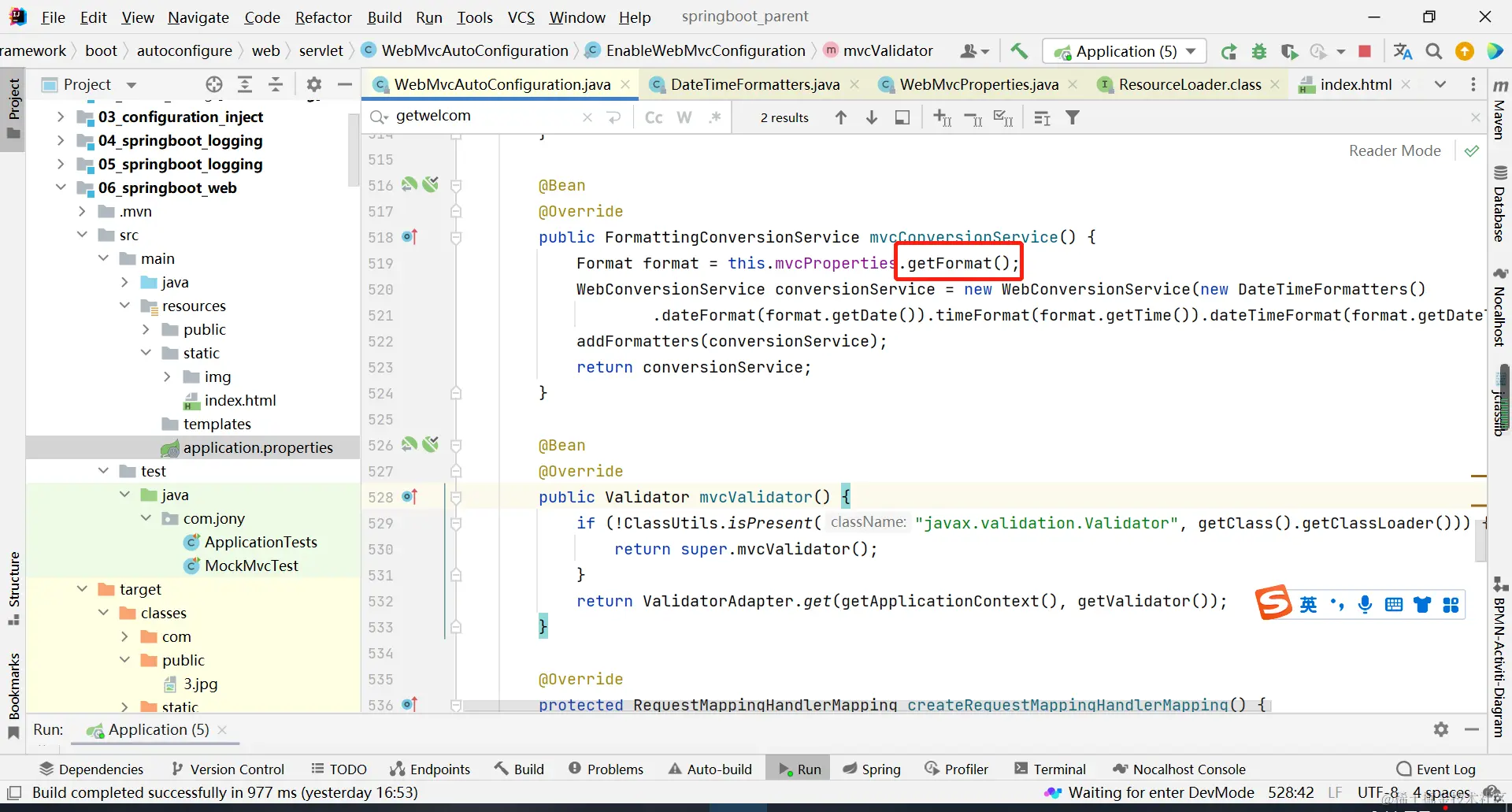This screenshot has height=812, width=1512.
Task: Rerun the Application with the green rerun icon
Action: 1228,52
